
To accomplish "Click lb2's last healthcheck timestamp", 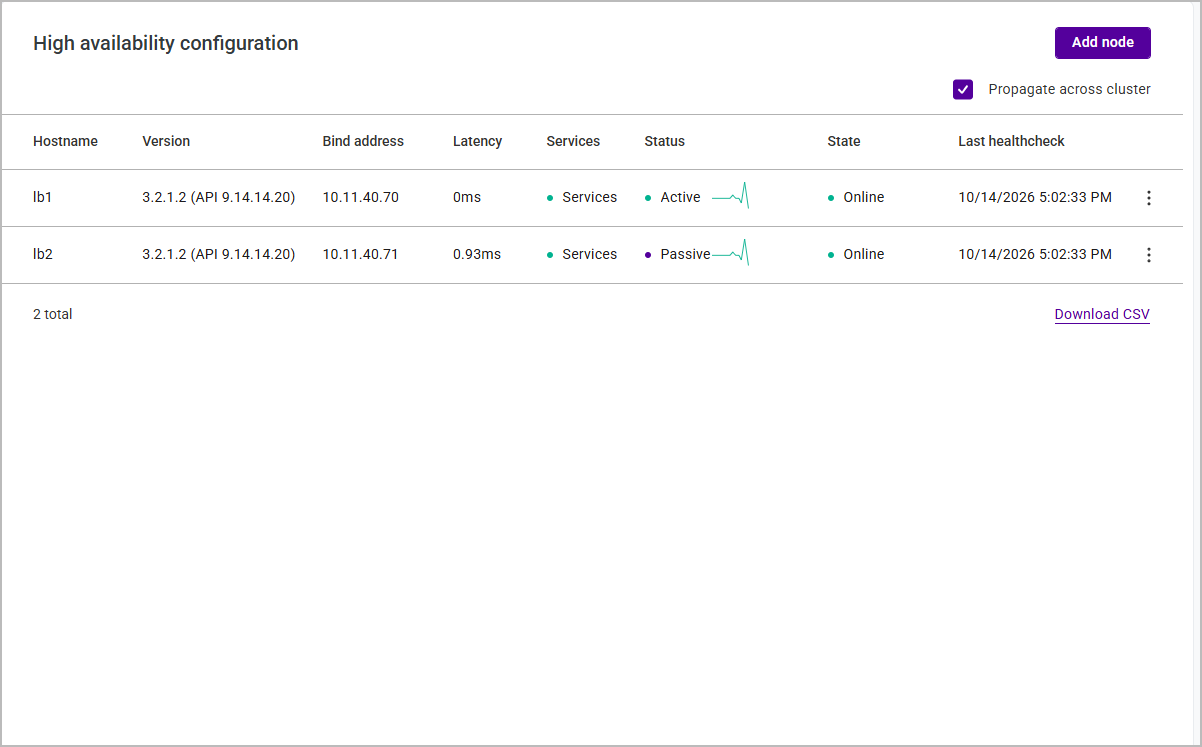I will (1035, 254).
